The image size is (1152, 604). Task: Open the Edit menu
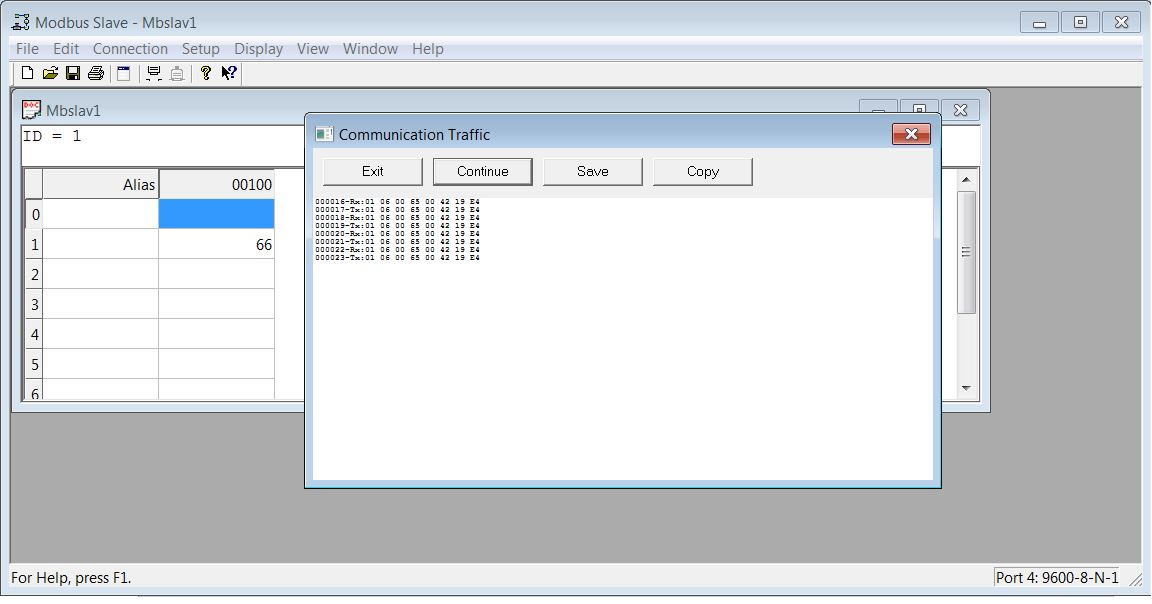click(65, 48)
